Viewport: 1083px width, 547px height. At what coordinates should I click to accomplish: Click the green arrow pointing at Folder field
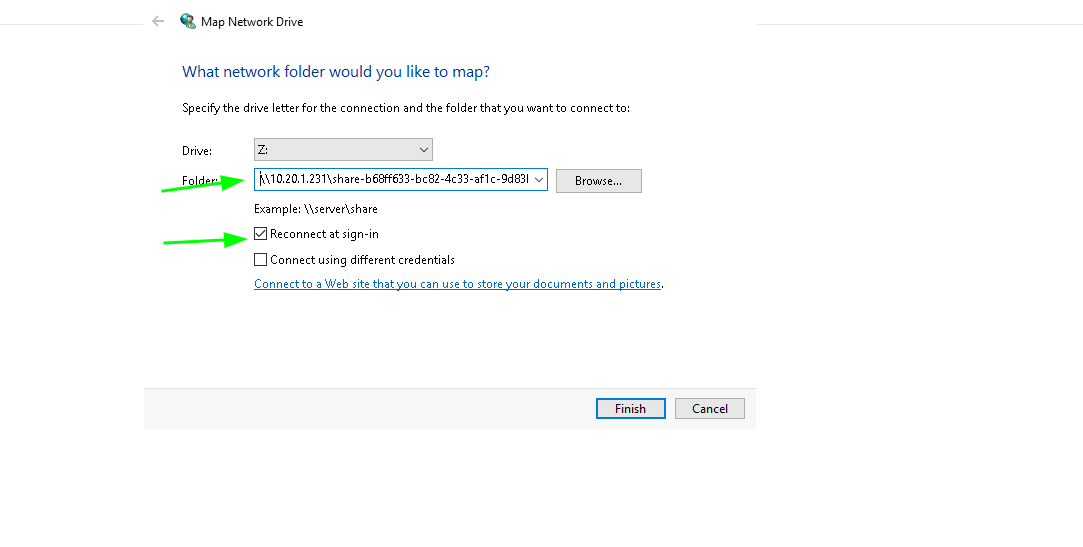tap(203, 184)
